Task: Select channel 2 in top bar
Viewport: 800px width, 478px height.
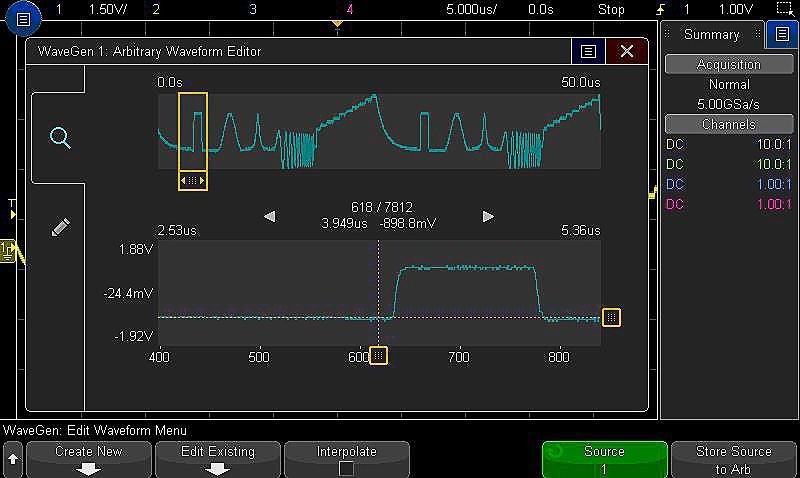Action: click(x=156, y=10)
